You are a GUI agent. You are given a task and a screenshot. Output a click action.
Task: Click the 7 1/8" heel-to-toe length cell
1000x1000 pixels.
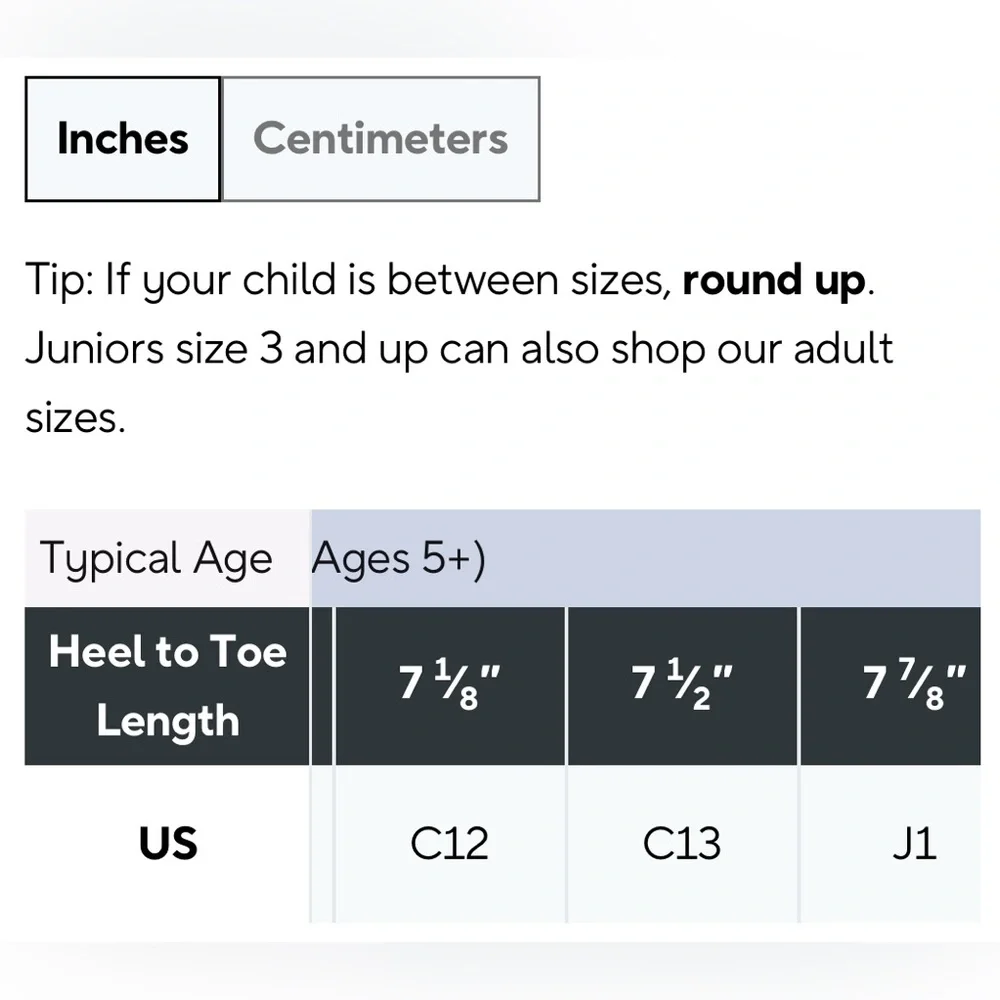(x=450, y=686)
